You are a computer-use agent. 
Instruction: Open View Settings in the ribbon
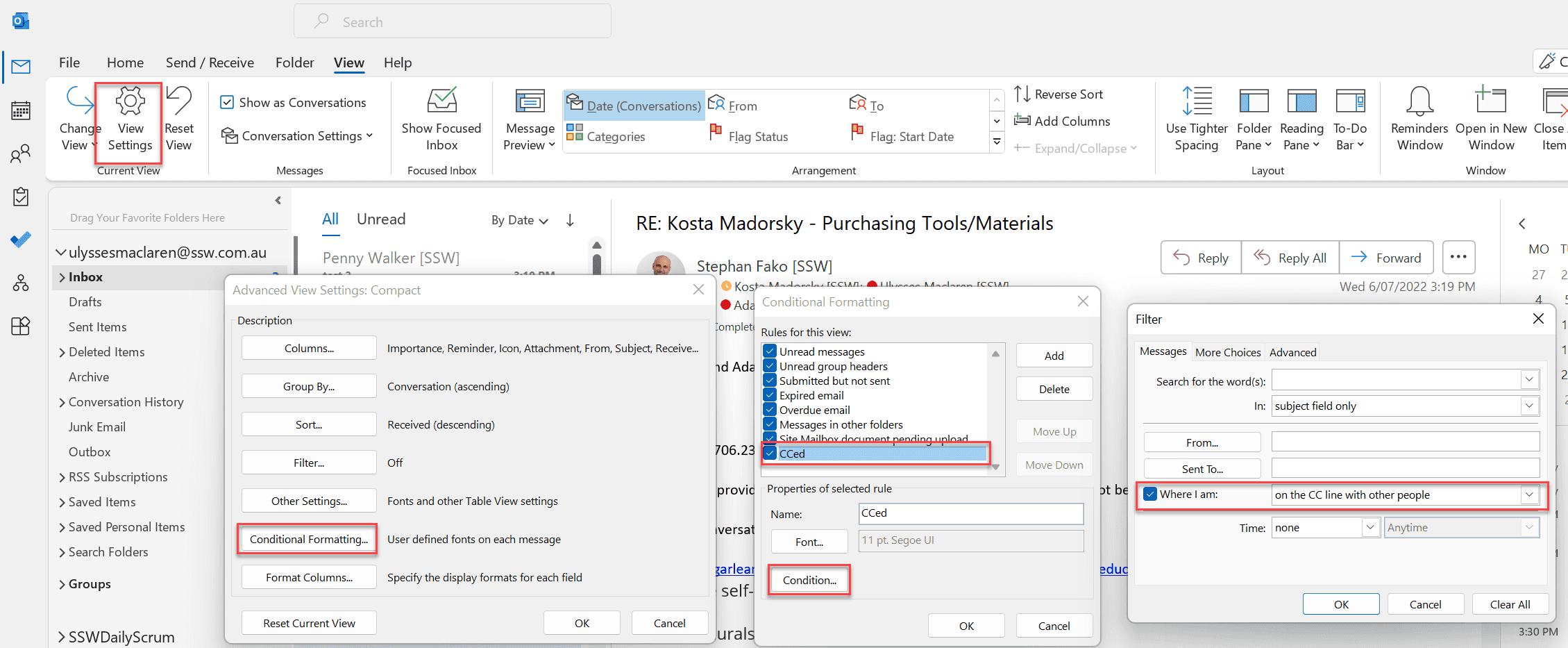tap(130, 119)
